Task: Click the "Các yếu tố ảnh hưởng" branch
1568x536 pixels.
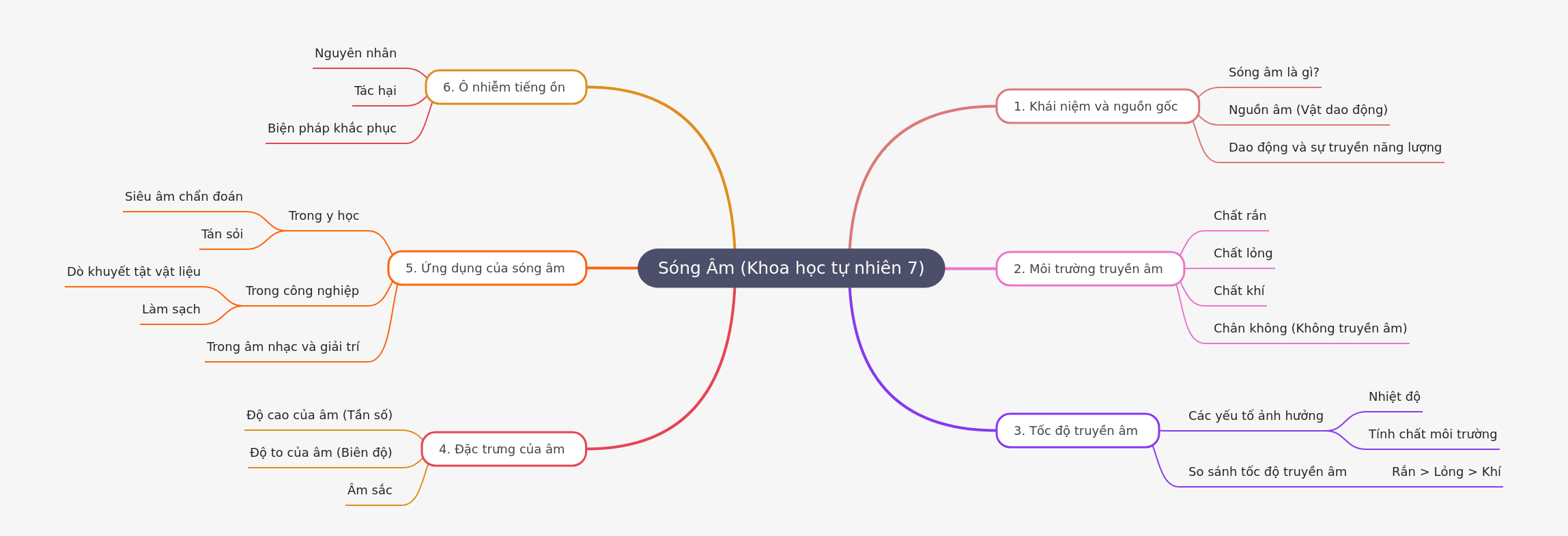Action: [1255, 416]
